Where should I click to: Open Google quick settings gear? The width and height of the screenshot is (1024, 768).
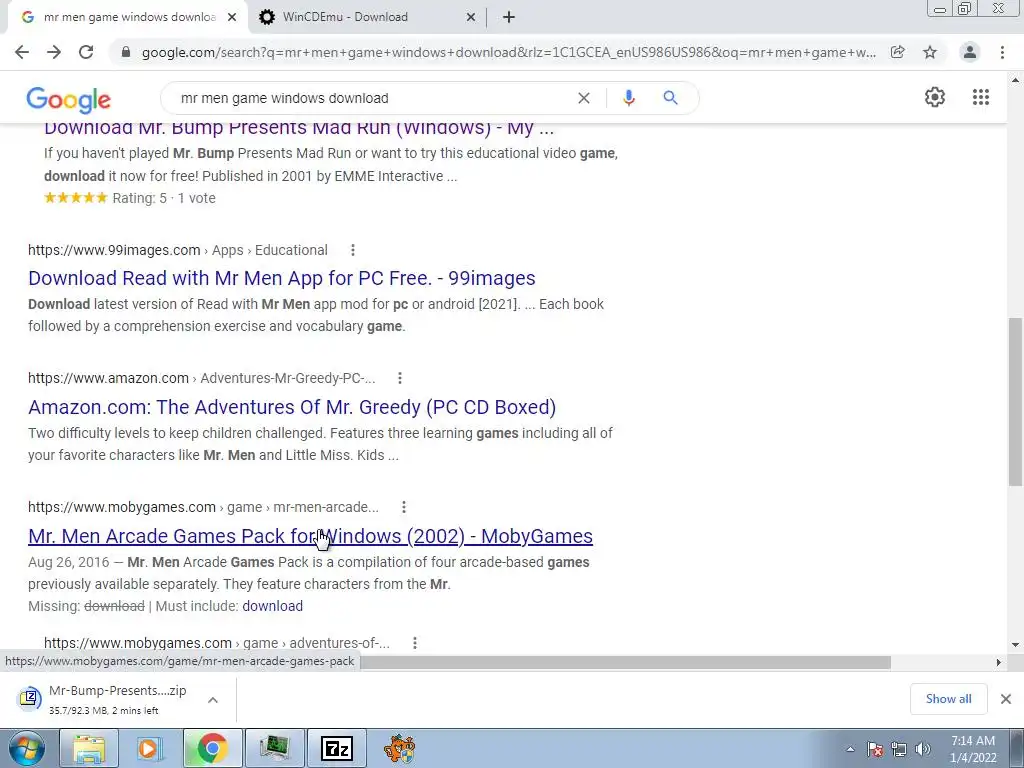pos(935,97)
